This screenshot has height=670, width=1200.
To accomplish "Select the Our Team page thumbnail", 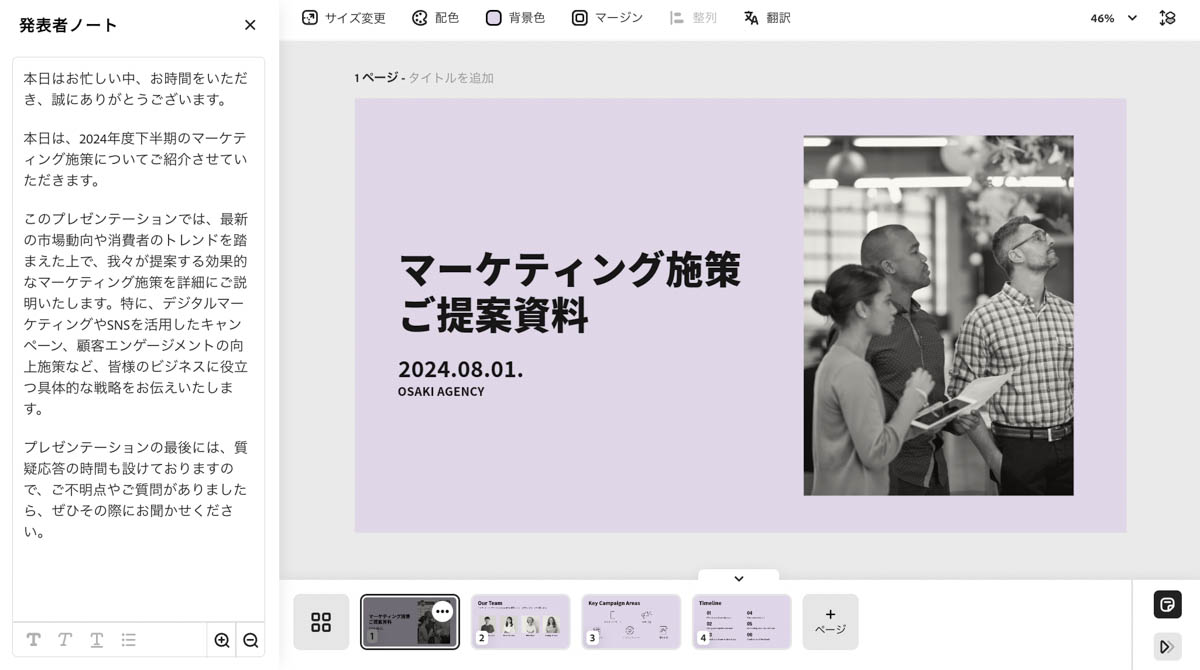I will tap(520, 622).
